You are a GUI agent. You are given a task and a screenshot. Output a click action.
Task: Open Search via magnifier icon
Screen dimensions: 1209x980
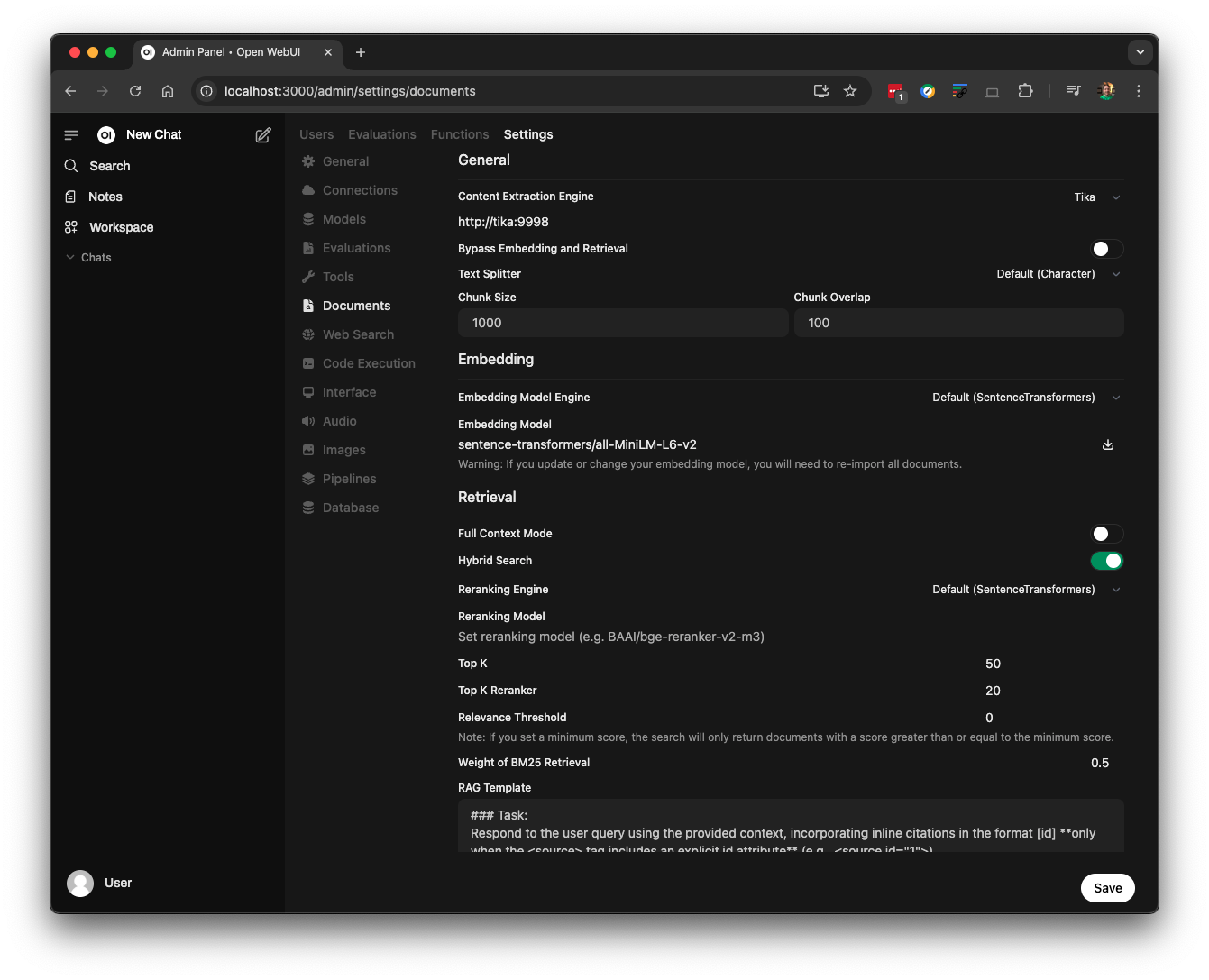point(71,166)
